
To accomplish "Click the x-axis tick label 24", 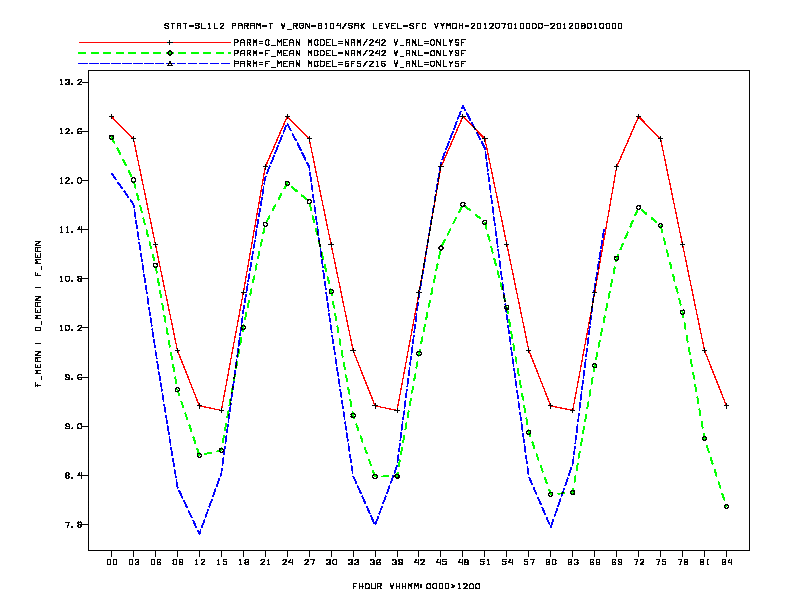I will coord(287,562).
